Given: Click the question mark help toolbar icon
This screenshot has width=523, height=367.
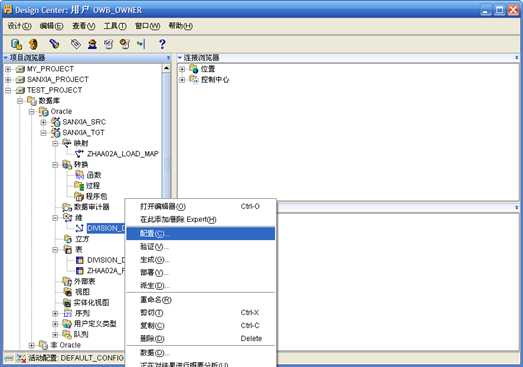Looking at the screenshot, I should [x=162, y=44].
